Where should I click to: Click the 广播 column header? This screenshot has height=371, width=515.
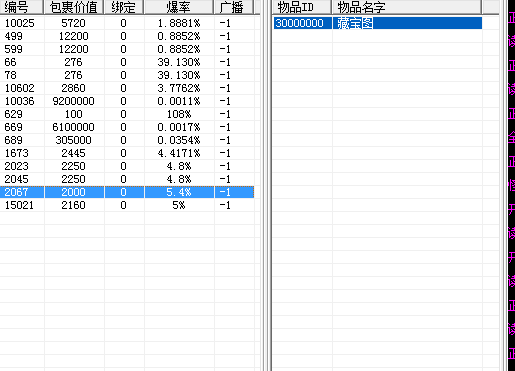pyautogui.click(x=234, y=7)
